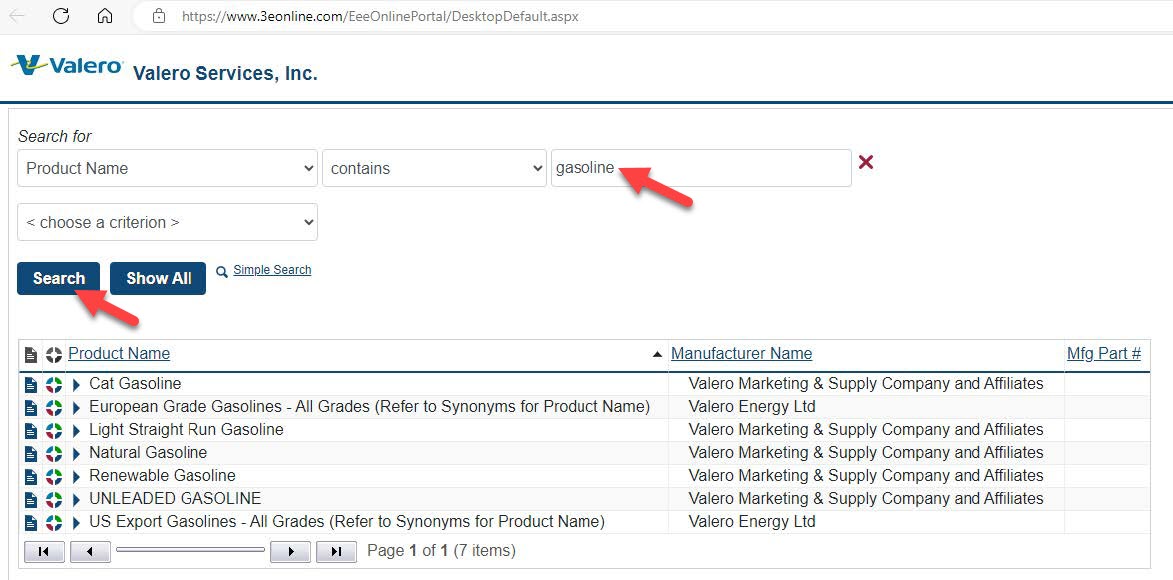Image resolution: width=1173 pixels, height=580 pixels.
Task: Switch to Simple Search link
Action: [x=272, y=270]
